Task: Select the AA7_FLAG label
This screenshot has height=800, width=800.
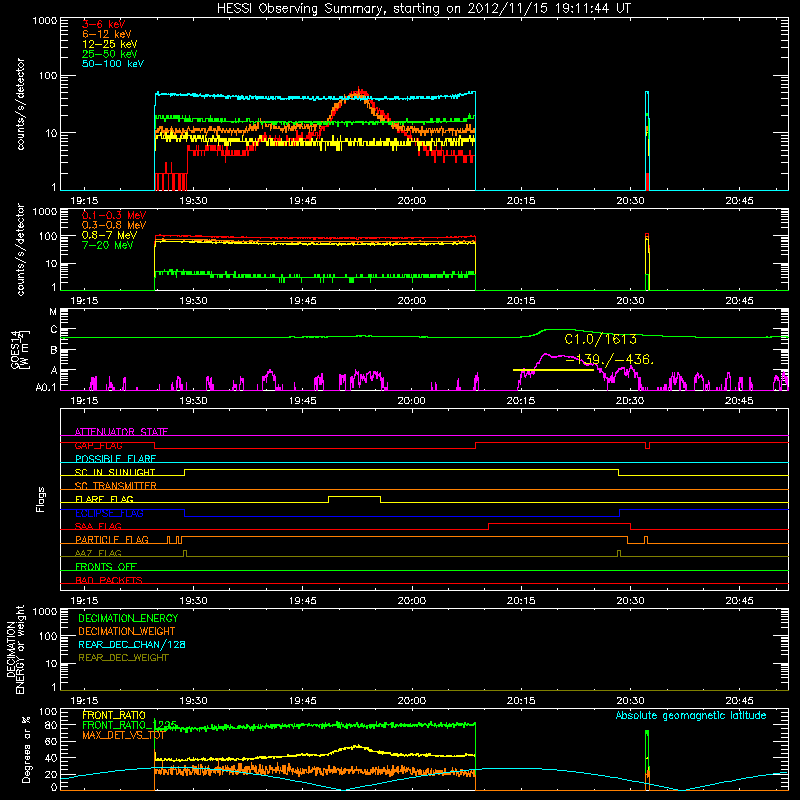Action: 98,553
